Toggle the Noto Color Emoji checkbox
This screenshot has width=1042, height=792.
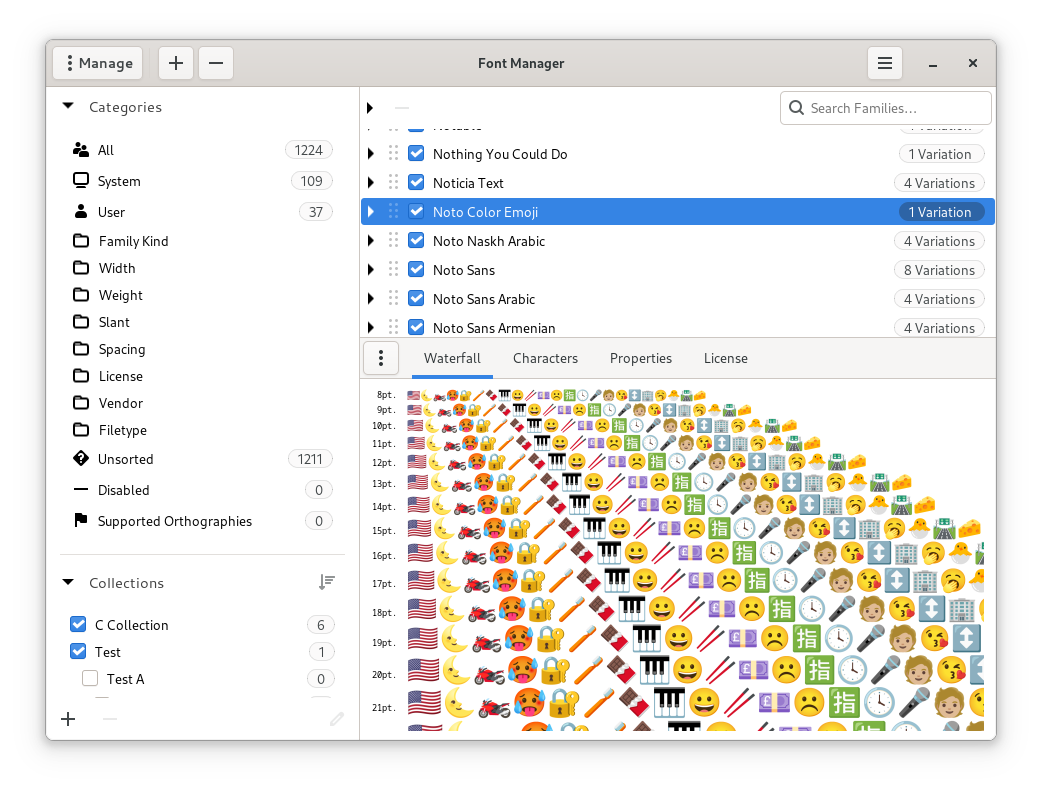(x=416, y=211)
